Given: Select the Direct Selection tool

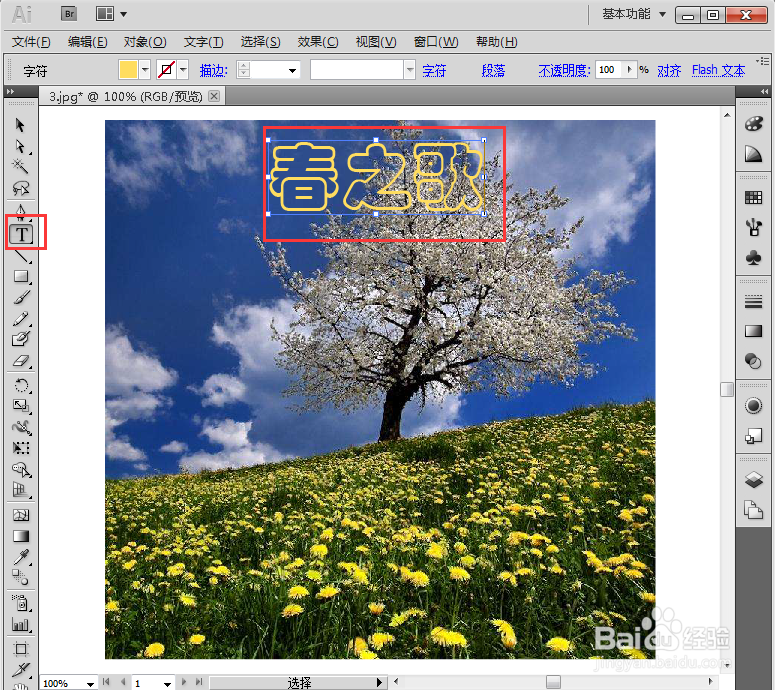Looking at the screenshot, I should 20,147.
